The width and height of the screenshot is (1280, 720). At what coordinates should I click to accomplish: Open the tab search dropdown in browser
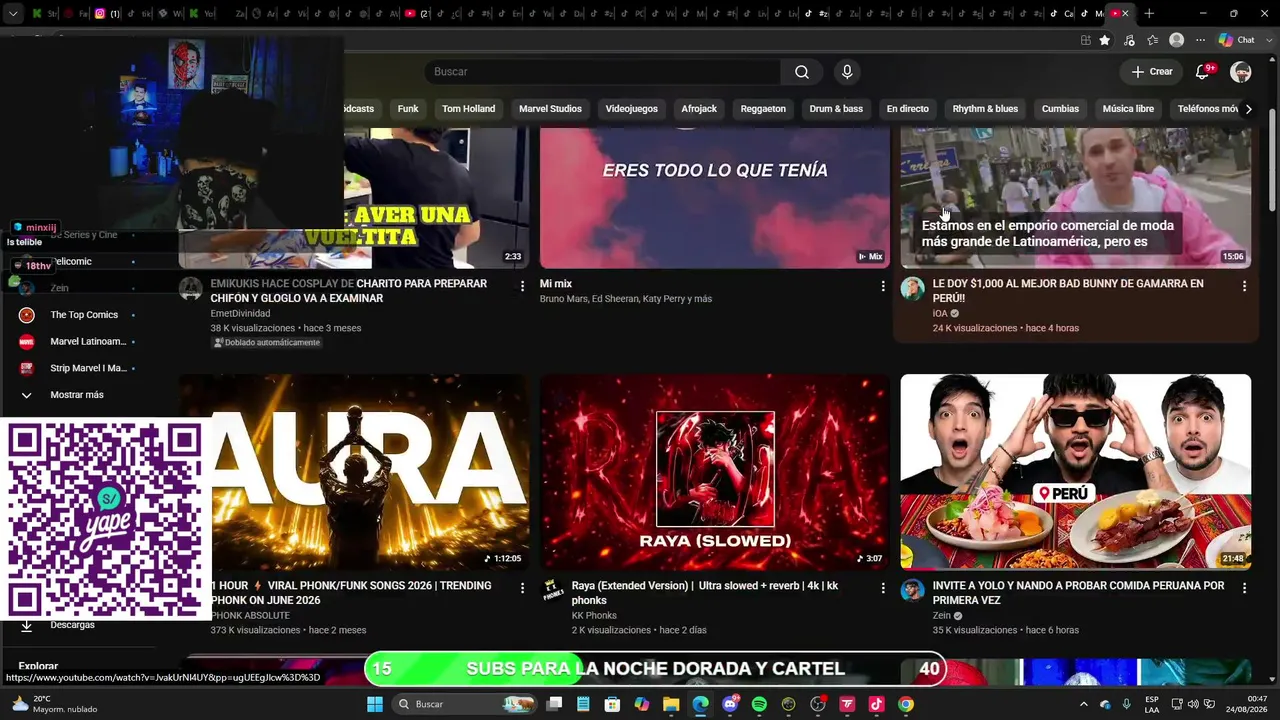13,13
